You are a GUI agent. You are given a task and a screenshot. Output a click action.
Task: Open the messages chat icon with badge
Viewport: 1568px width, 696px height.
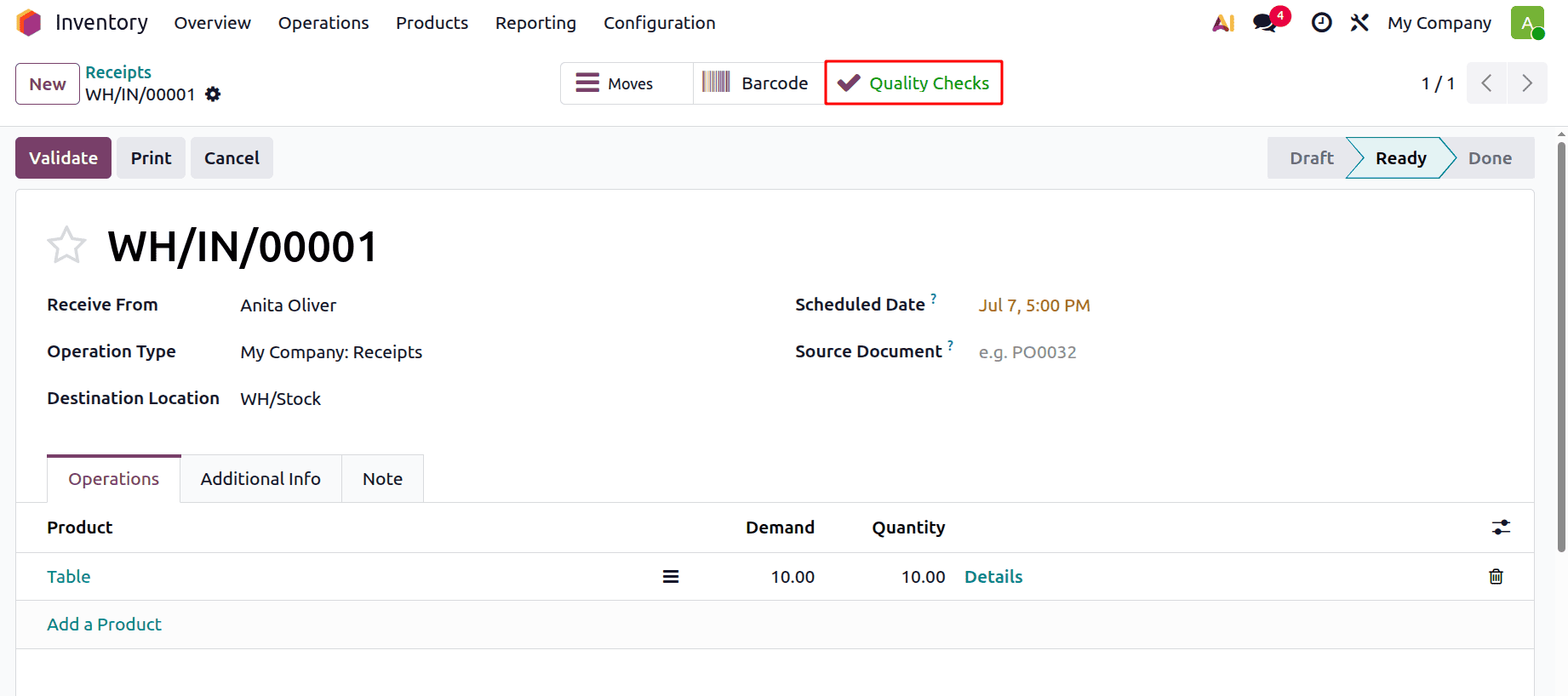pos(1266,23)
